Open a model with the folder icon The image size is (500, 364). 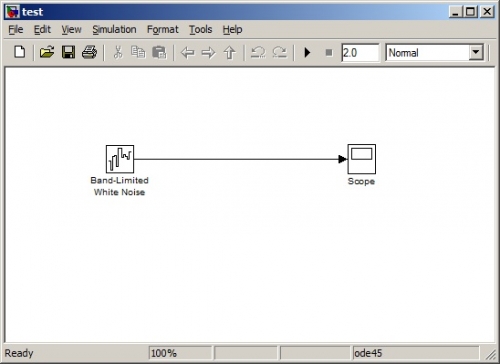pos(47,52)
